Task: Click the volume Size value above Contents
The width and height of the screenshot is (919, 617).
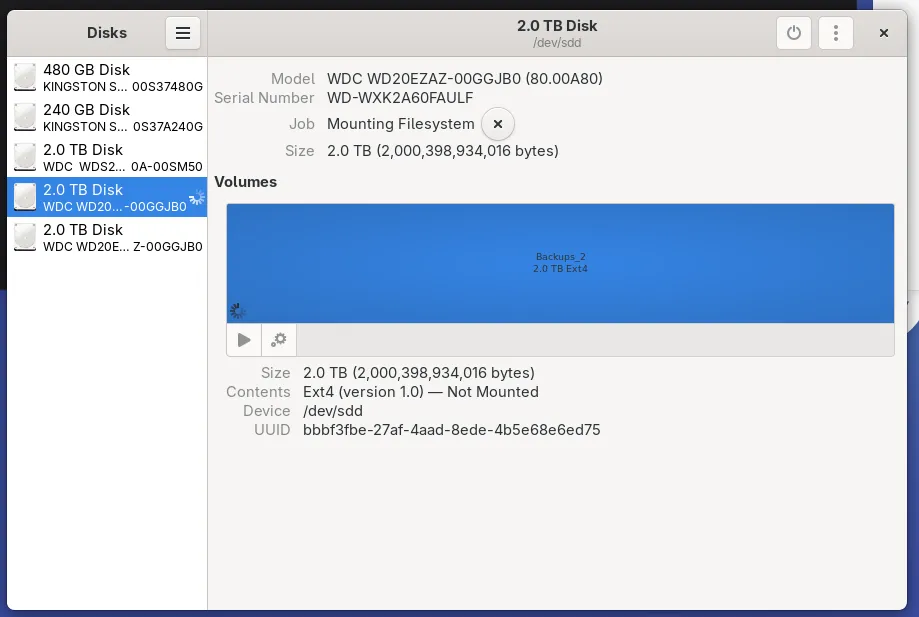Action: pos(418,373)
